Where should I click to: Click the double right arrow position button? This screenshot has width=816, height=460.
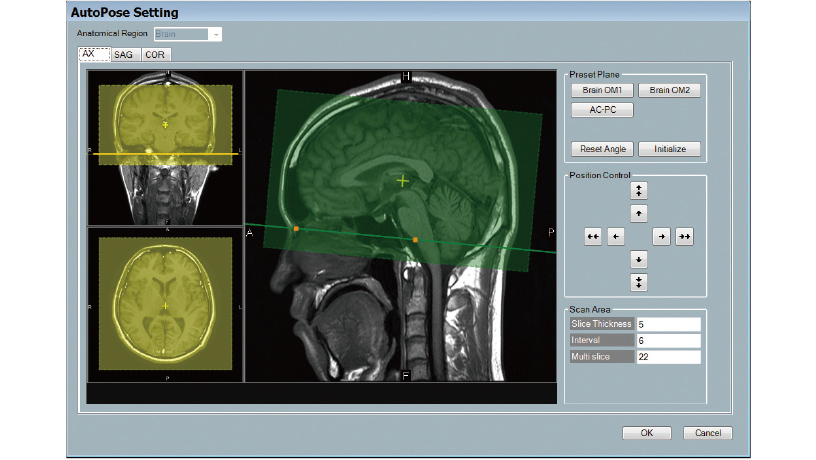[x=685, y=236]
